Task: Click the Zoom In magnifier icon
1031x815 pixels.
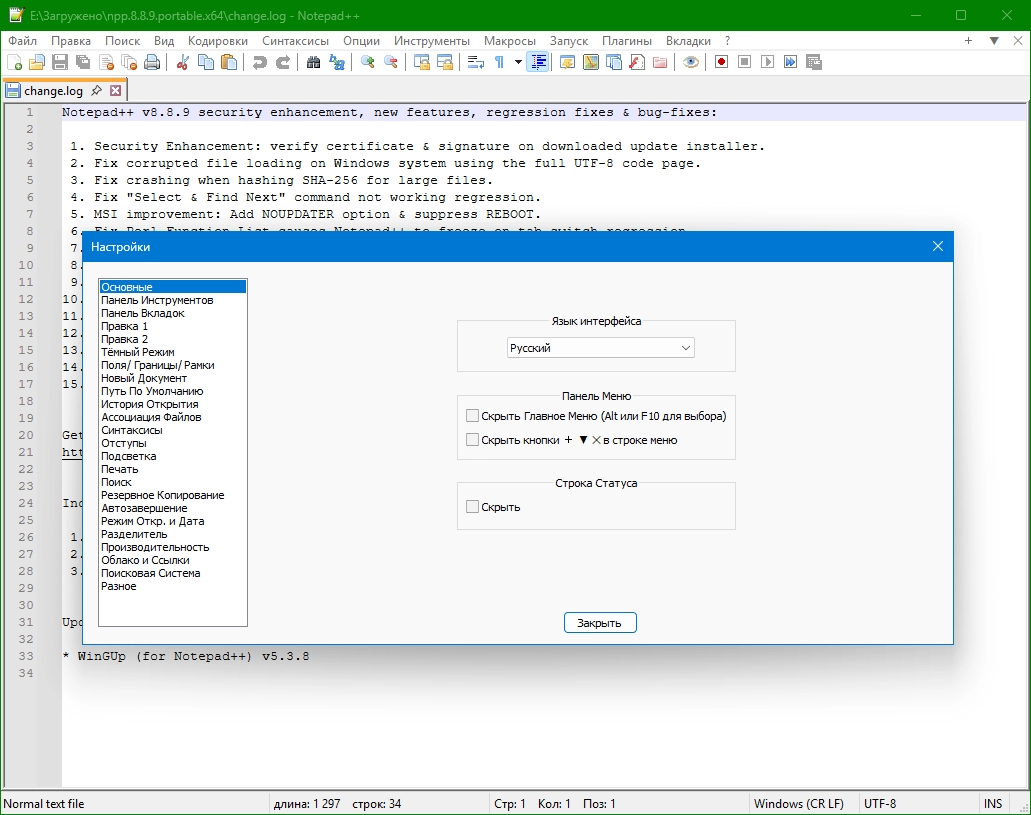Action: pyautogui.click(x=368, y=62)
